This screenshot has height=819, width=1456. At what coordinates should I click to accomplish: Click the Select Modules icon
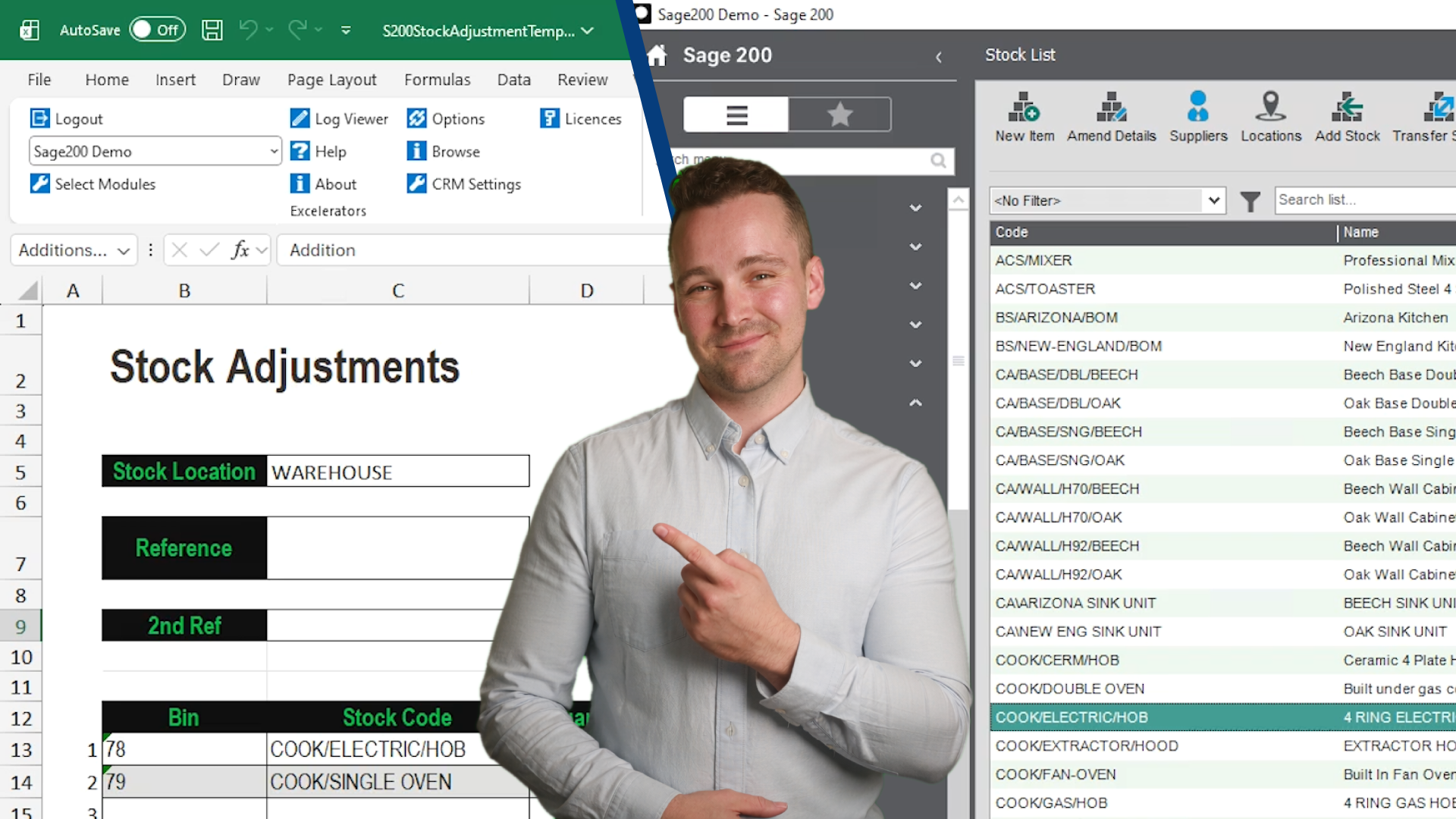[92, 184]
